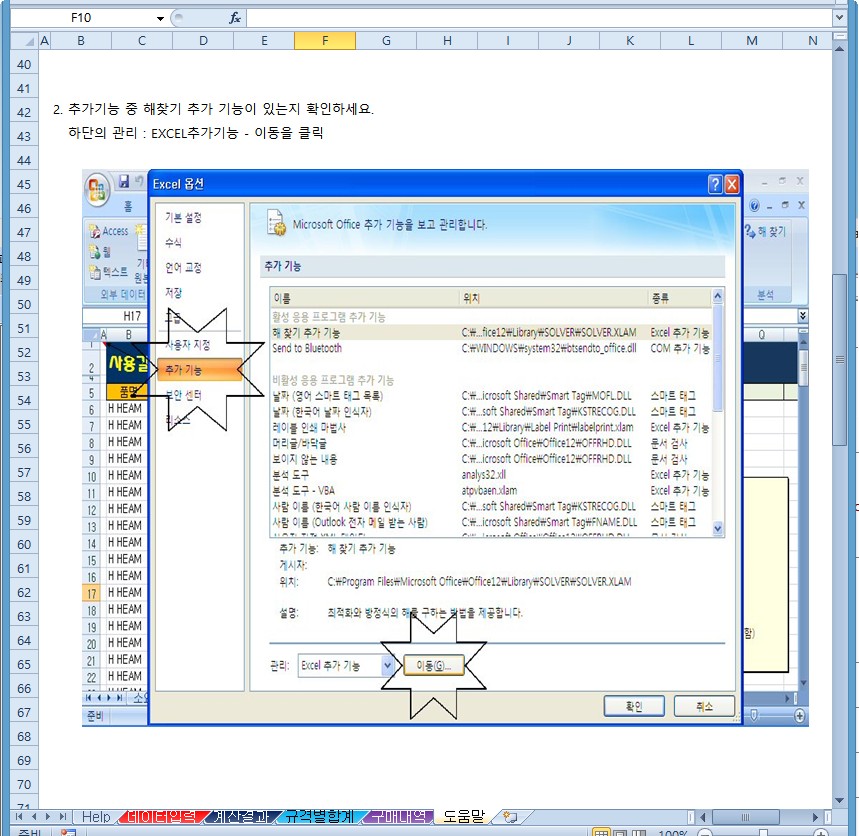Click the 위치 column header in add-ins list

pyautogui.click(x=554, y=298)
